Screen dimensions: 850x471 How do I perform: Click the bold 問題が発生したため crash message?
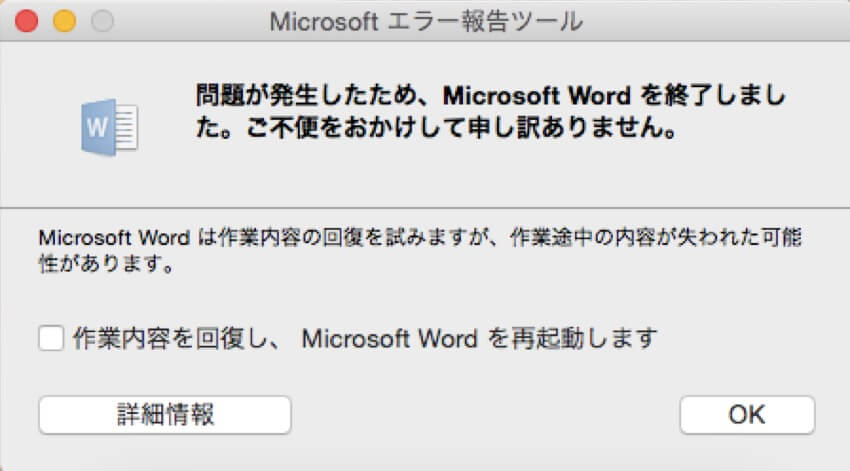[491, 111]
